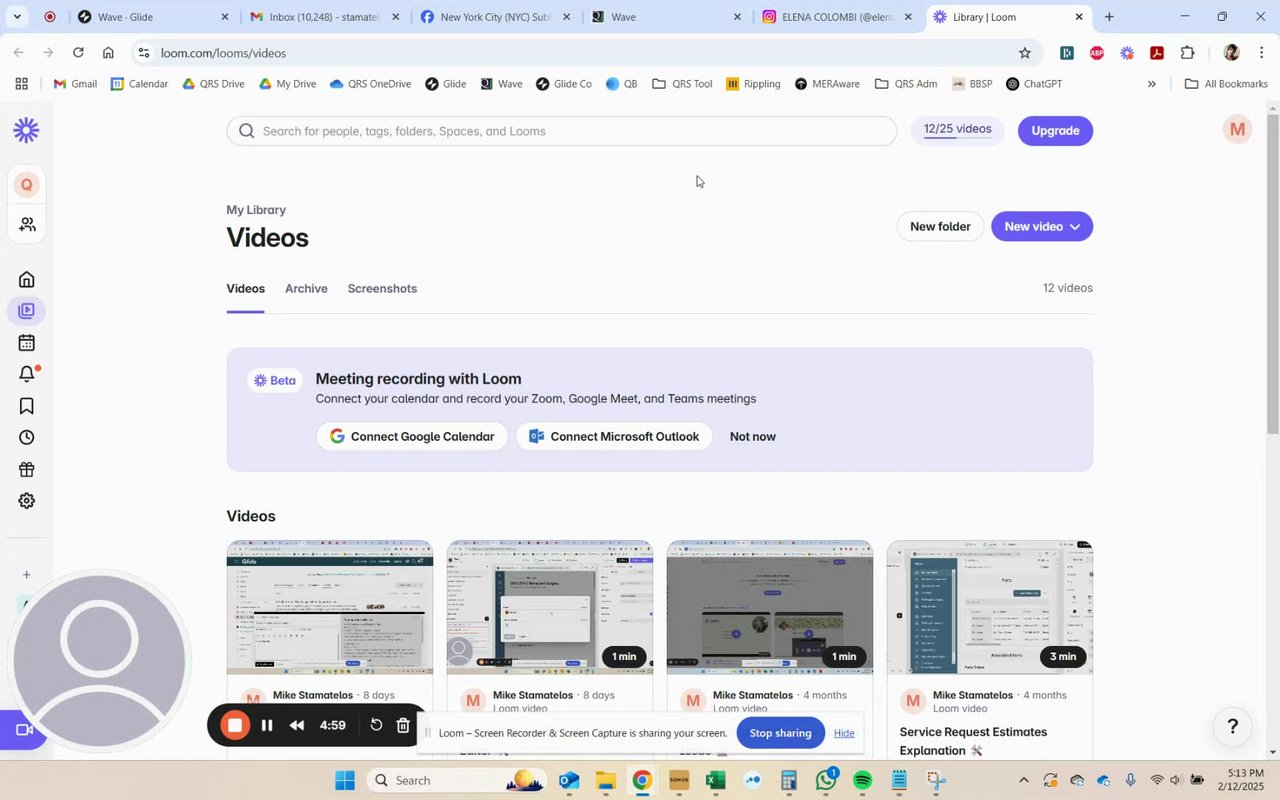Show more bookmarks with the chevron

tap(1151, 84)
